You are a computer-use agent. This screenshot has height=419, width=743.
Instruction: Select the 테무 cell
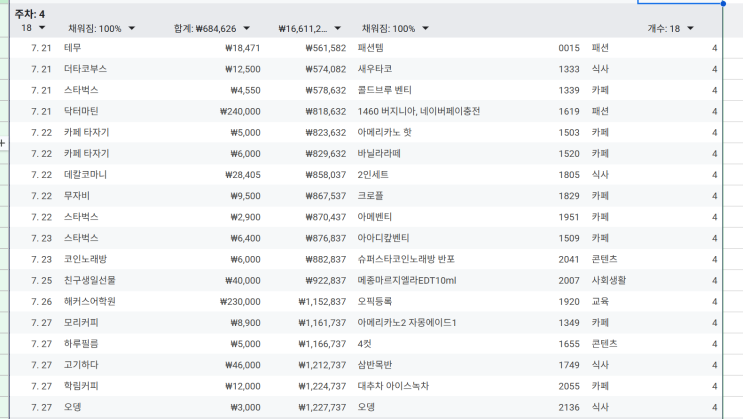pyautogui.click(x=72, y=48)
